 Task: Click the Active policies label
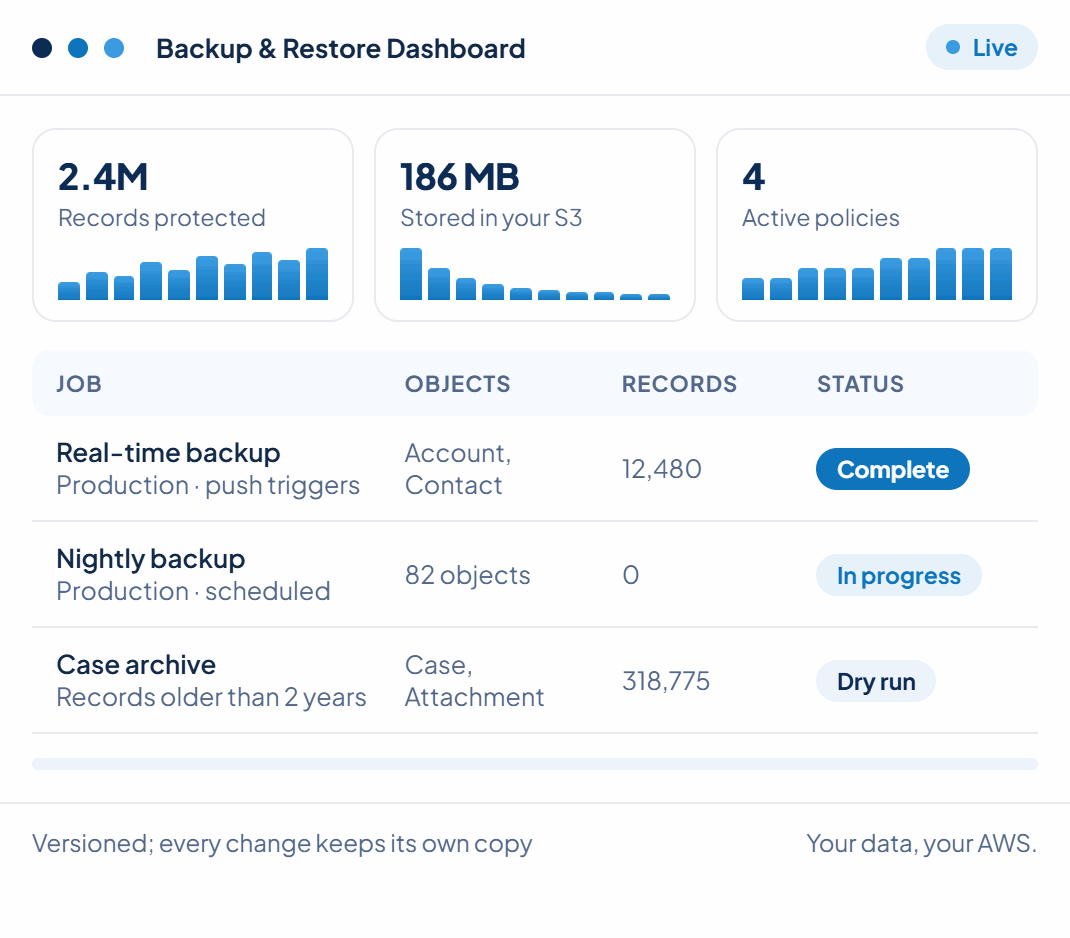coord(821,218)
